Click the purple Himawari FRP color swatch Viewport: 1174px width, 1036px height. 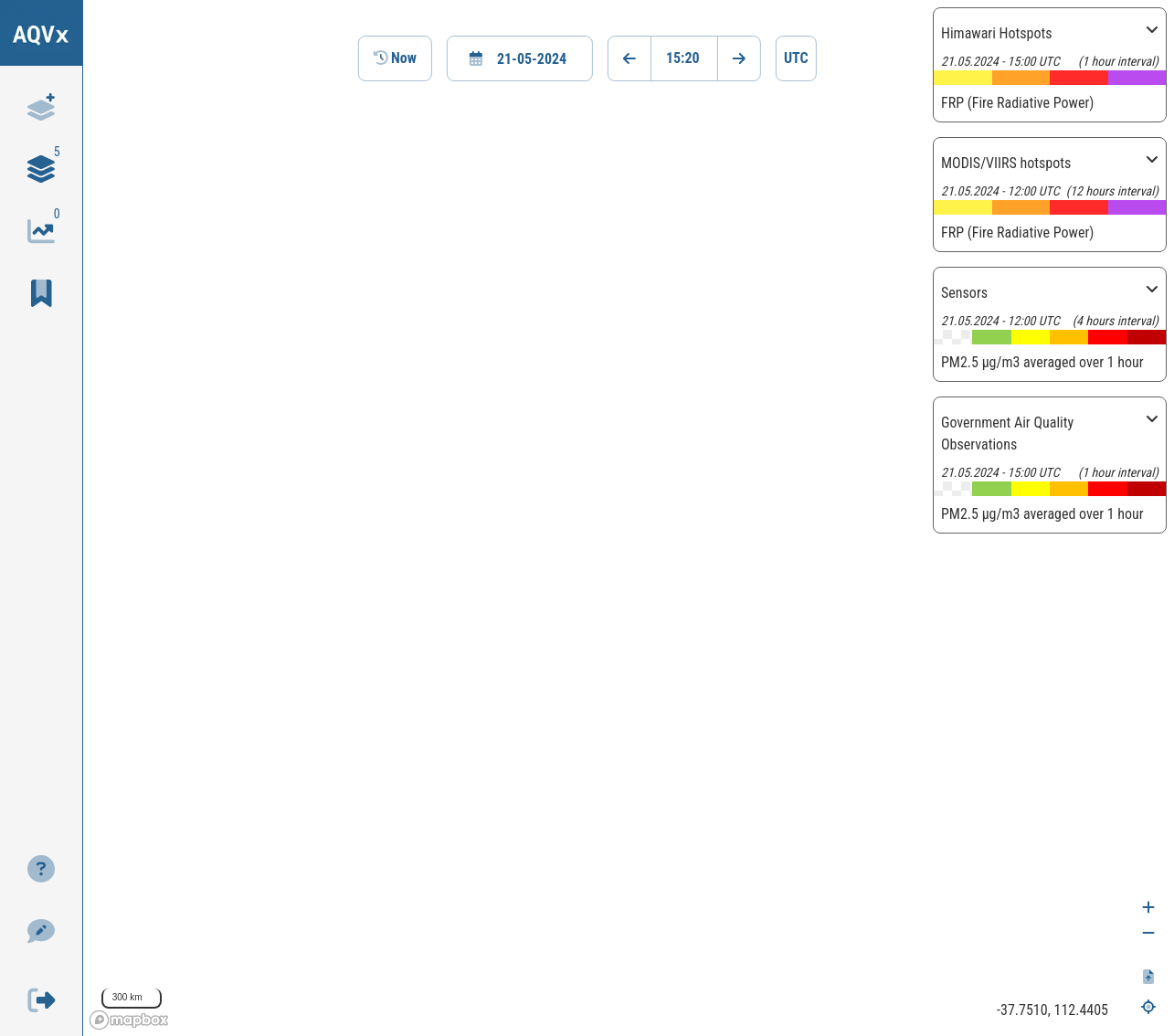pyautogui.click(x=1137, y=78)
